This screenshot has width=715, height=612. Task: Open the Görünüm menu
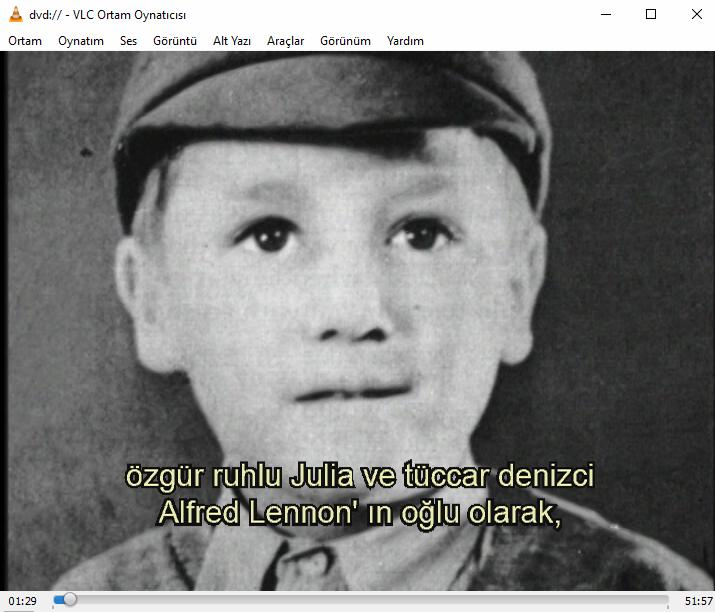(x=345, y=41)
